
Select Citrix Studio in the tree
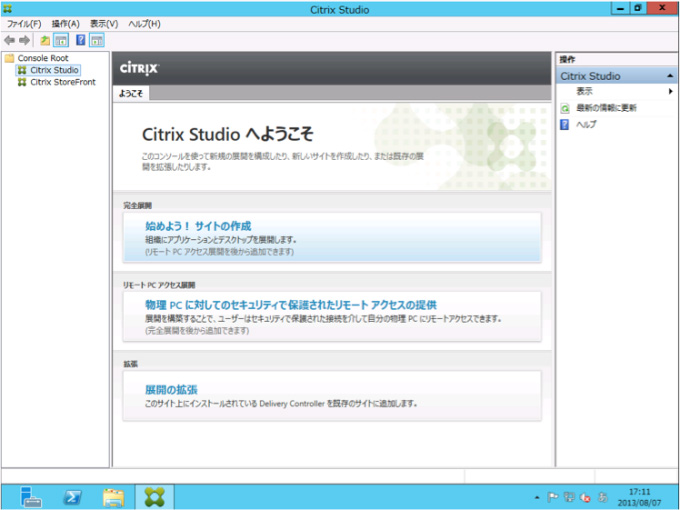54,70
